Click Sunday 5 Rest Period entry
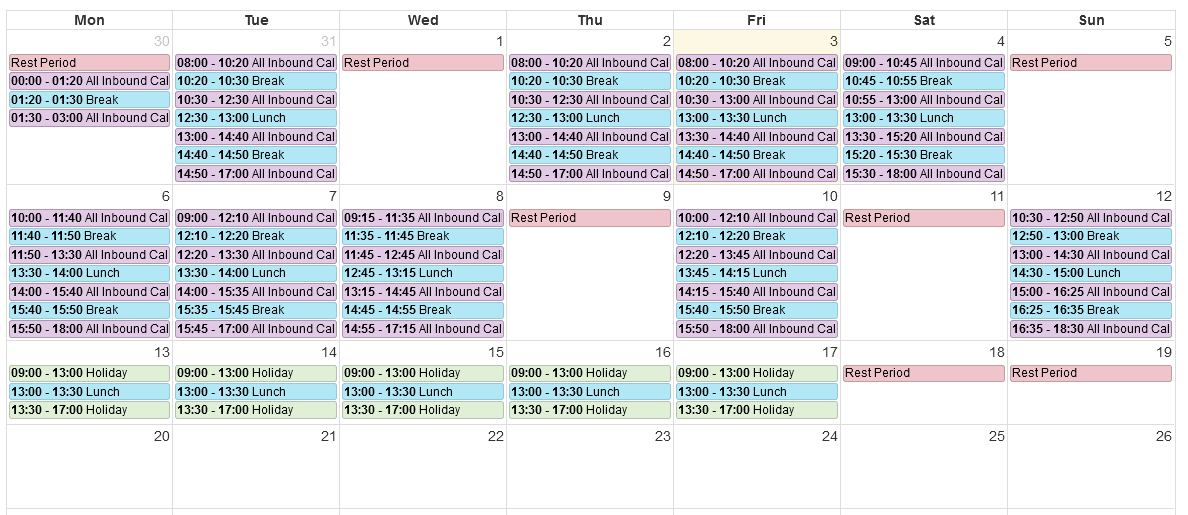 pos(1091,63)
